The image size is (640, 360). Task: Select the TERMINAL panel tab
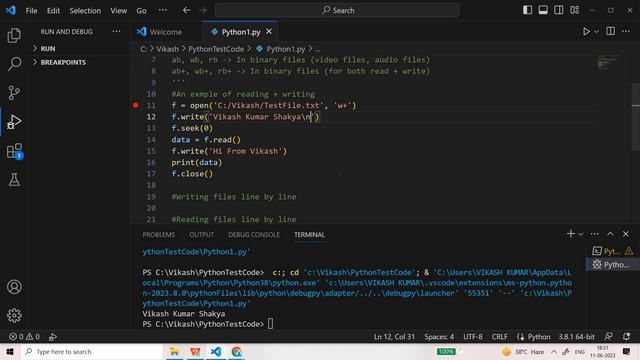point(309,235)
